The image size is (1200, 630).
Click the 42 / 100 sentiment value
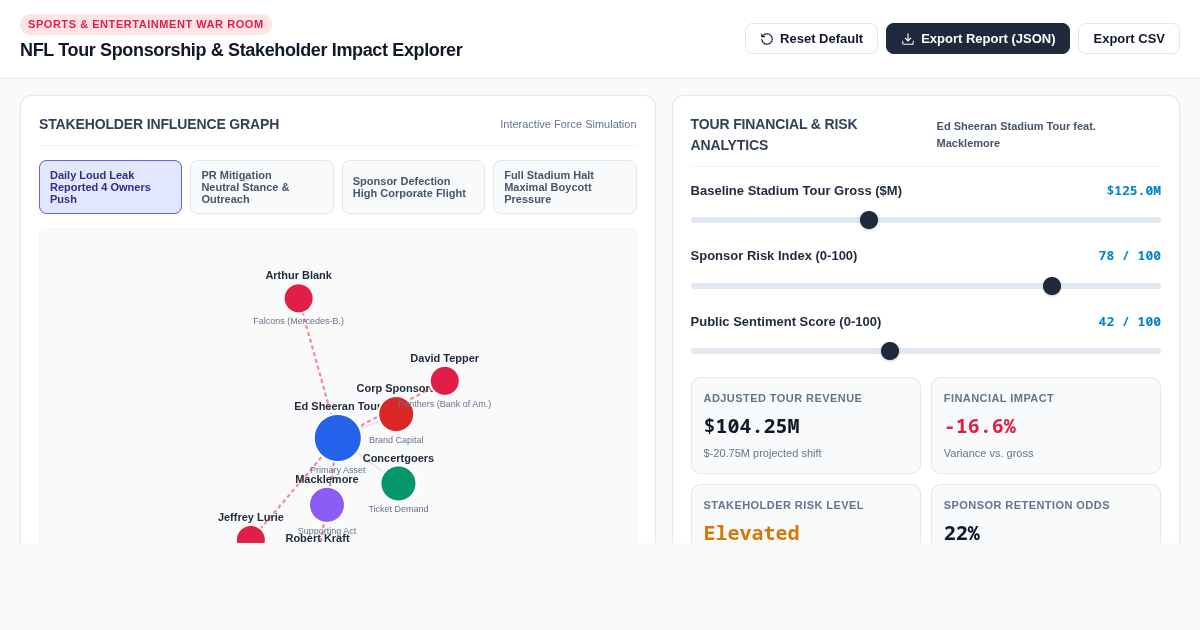point(1129,322)
